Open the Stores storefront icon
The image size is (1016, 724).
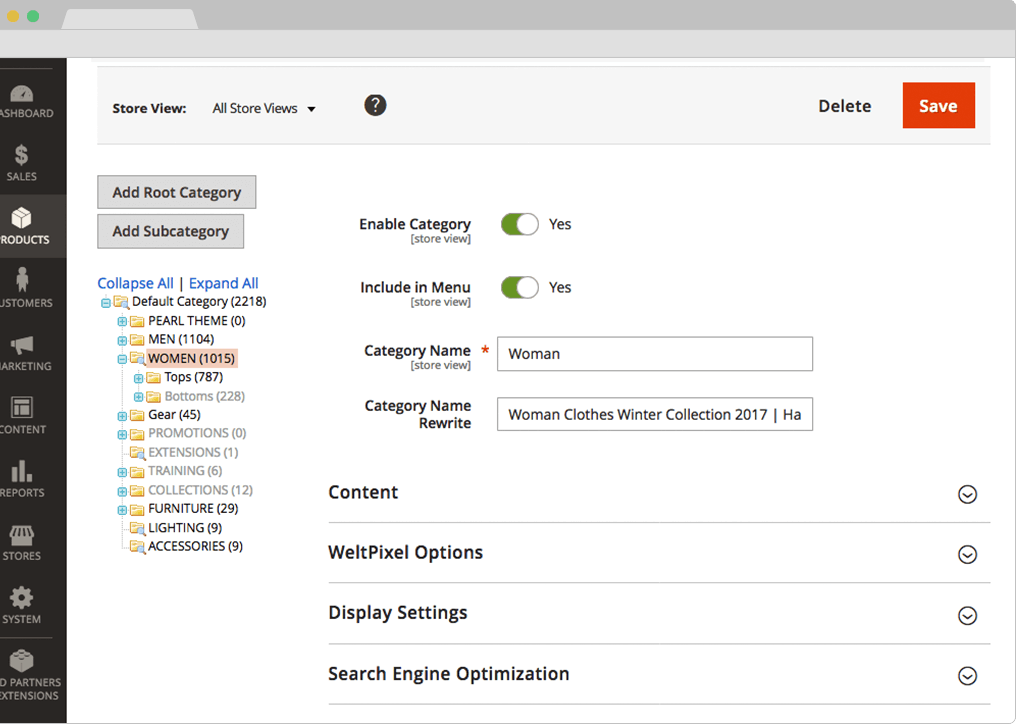22,535
